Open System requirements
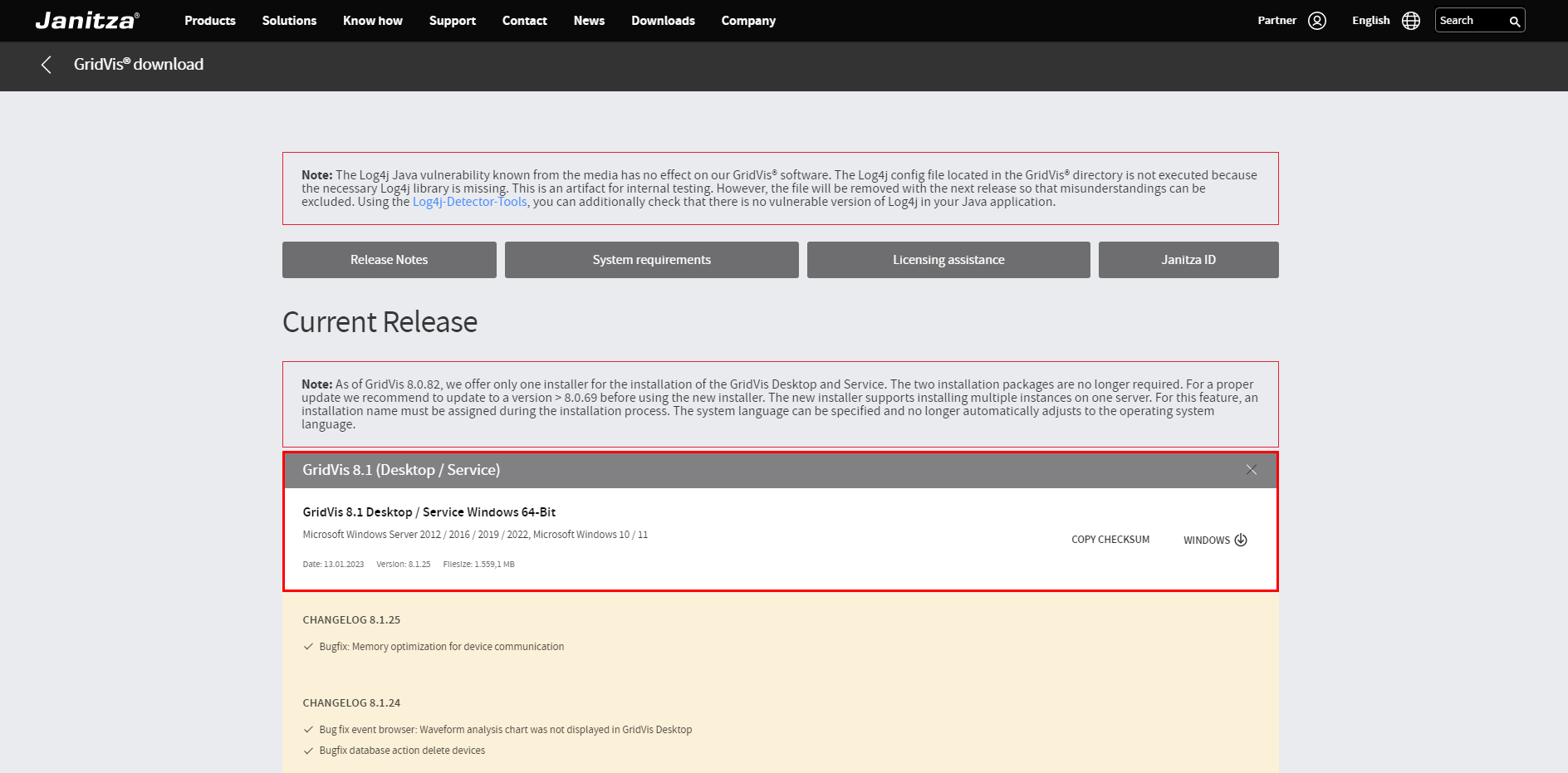The image size is (1568, 773). 652,260
